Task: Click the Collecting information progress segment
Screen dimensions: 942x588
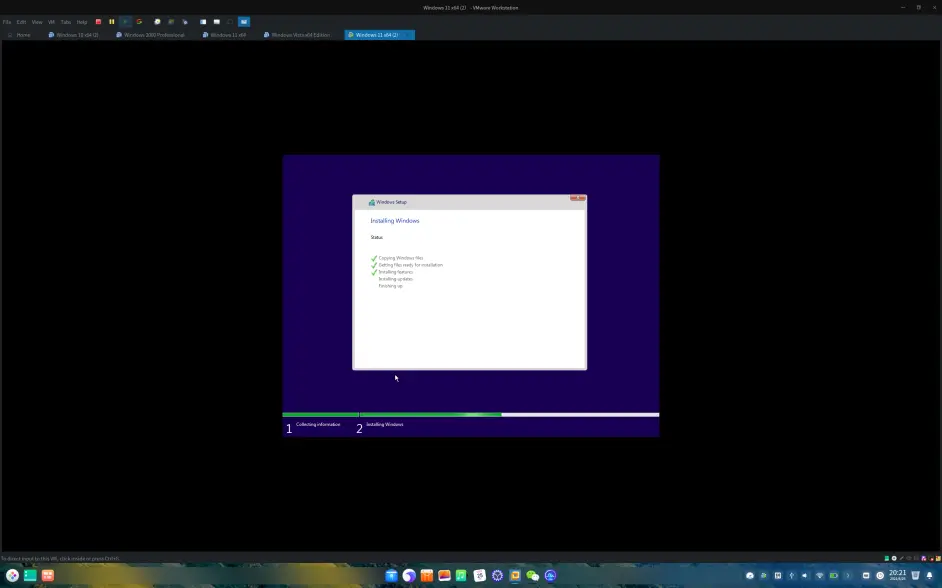Action: 321,414
